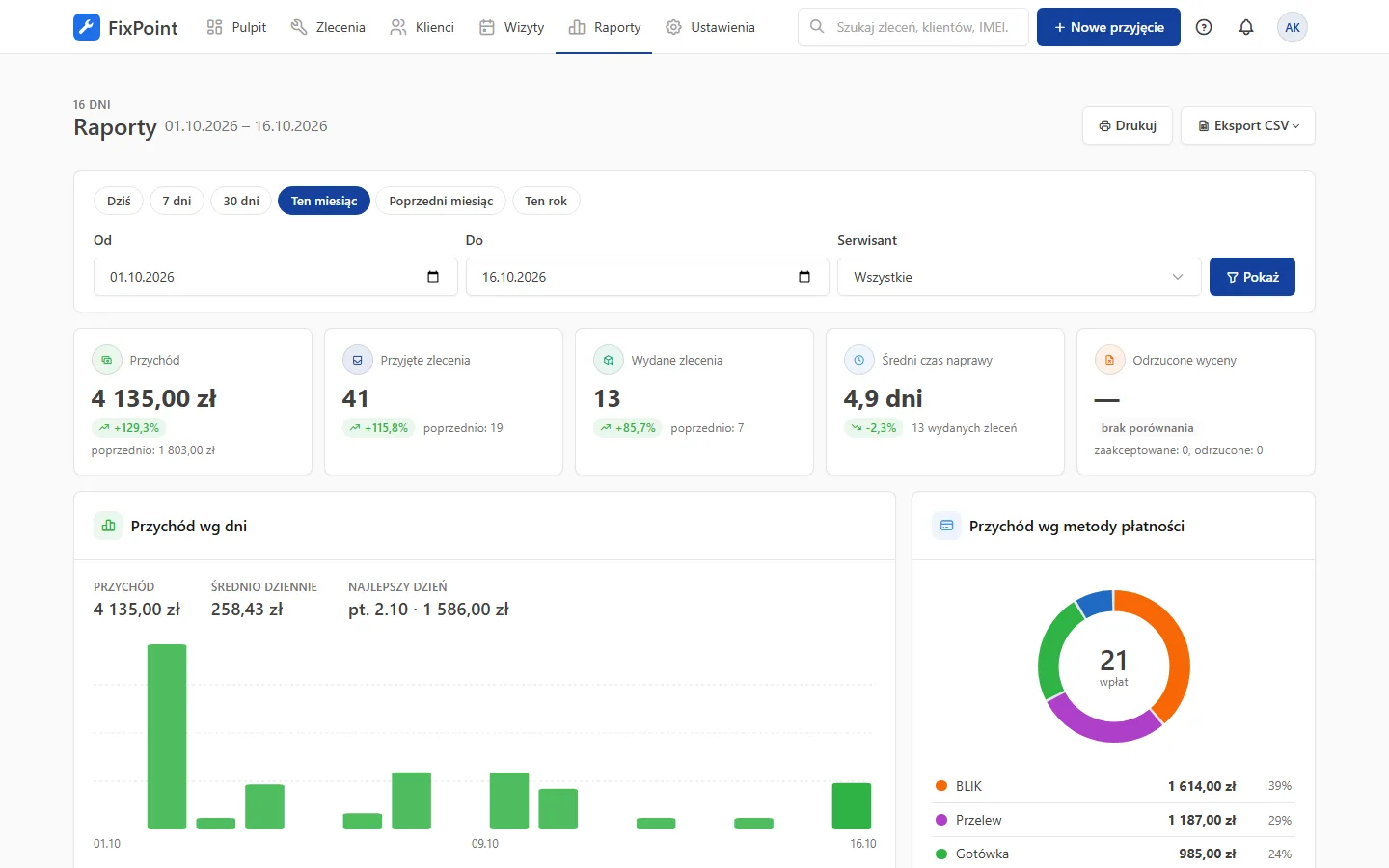The image size is (1389, 868).
Task: Click the tallest revenue bar in chart
Action: [167, 737]
